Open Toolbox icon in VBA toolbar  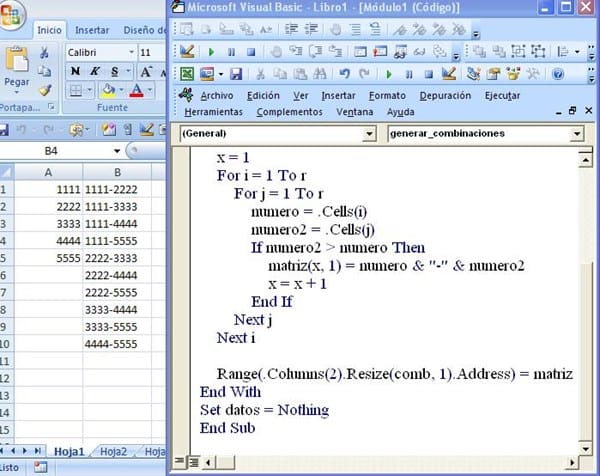(533, 73)
